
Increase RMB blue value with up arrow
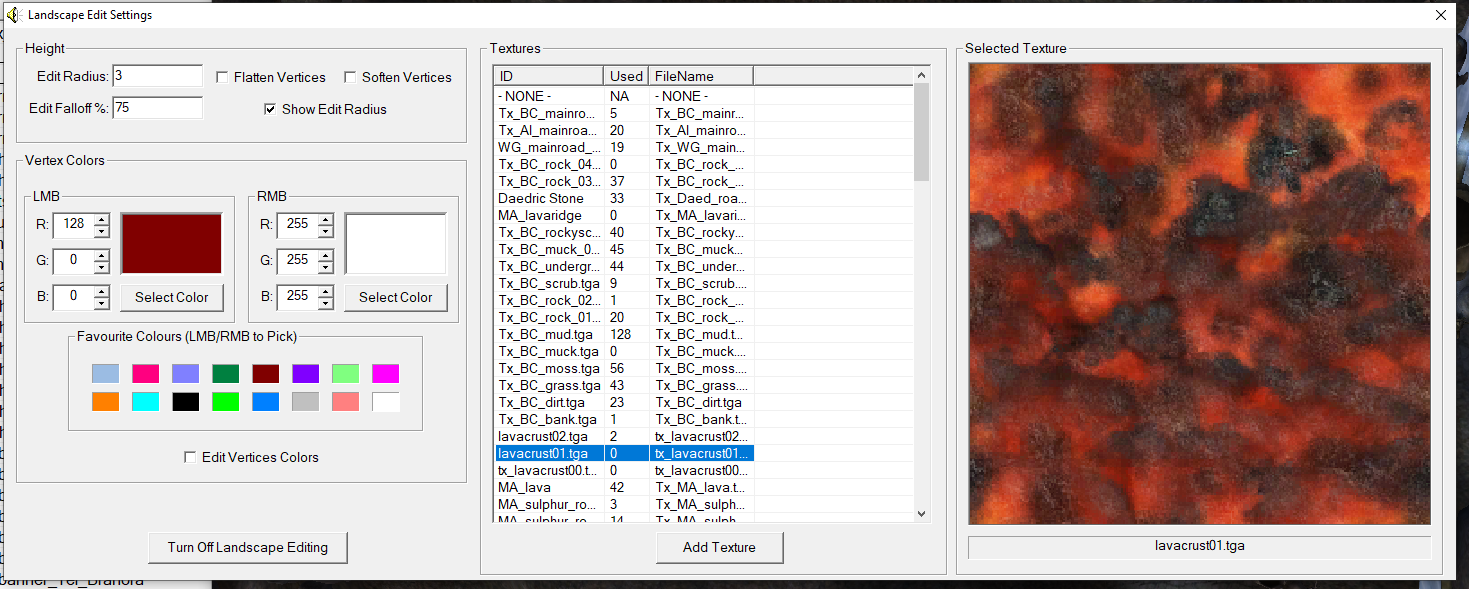pos(325,292)
